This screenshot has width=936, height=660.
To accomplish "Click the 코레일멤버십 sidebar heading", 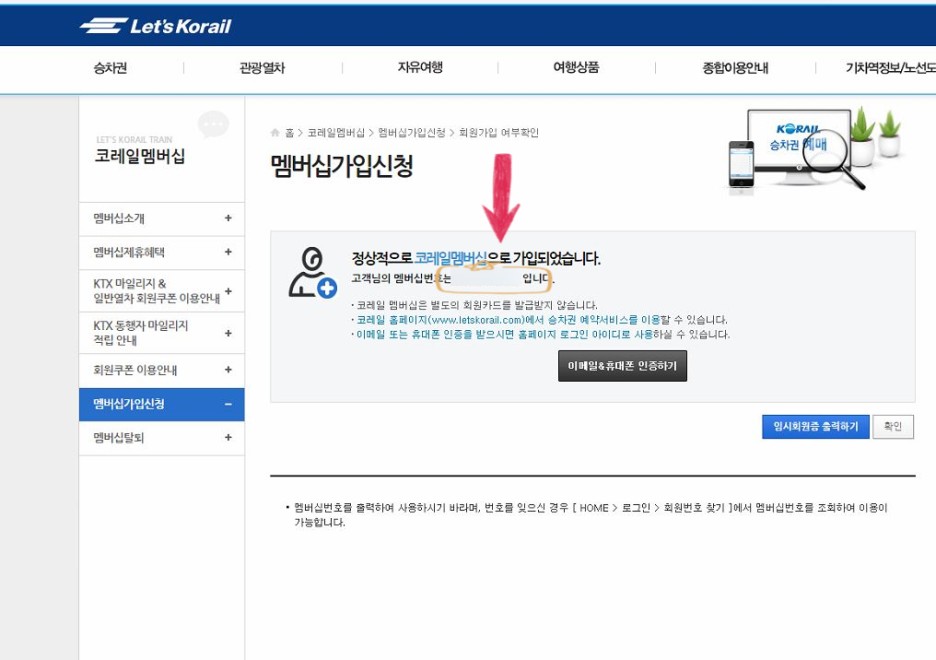I will coord(140,156).
